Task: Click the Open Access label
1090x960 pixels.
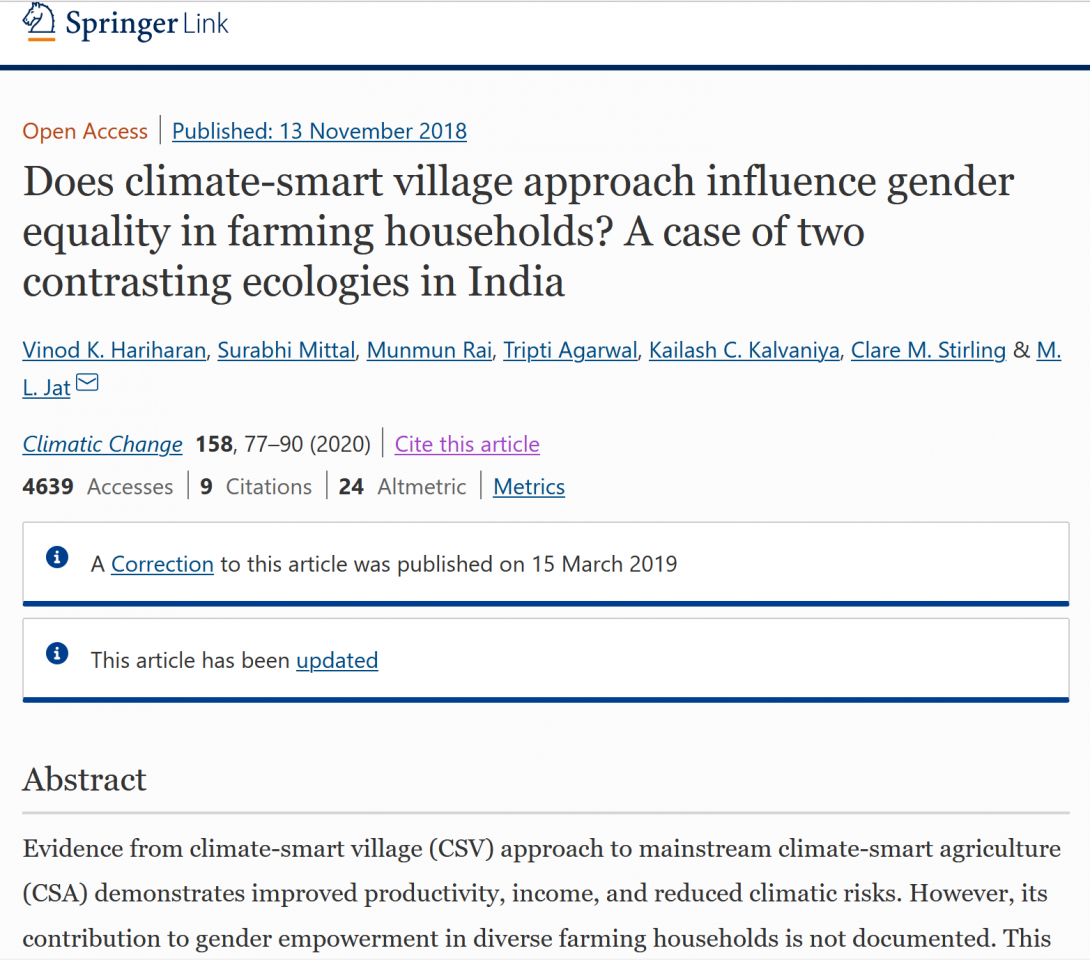Action: click(85, 131)
